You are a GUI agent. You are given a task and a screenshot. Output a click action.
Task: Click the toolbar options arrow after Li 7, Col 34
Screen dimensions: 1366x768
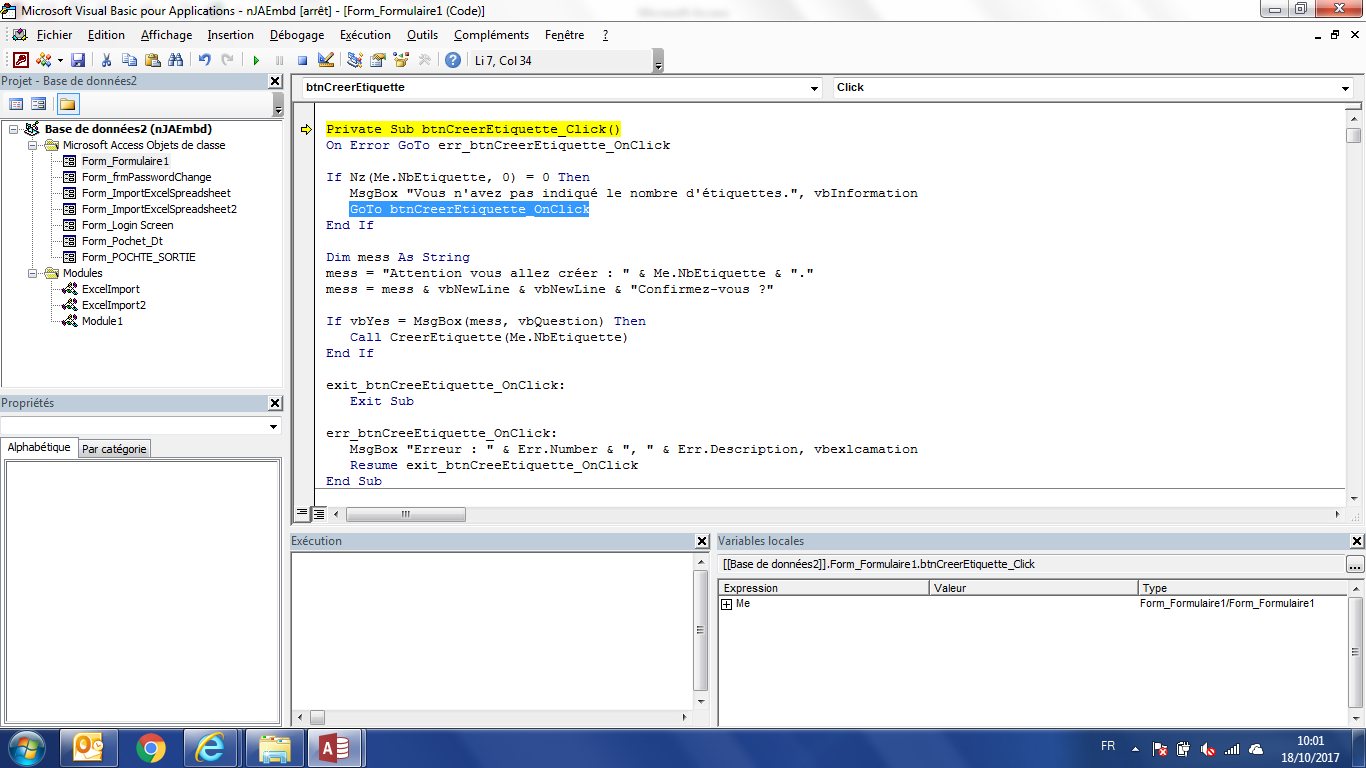point(658,63)
